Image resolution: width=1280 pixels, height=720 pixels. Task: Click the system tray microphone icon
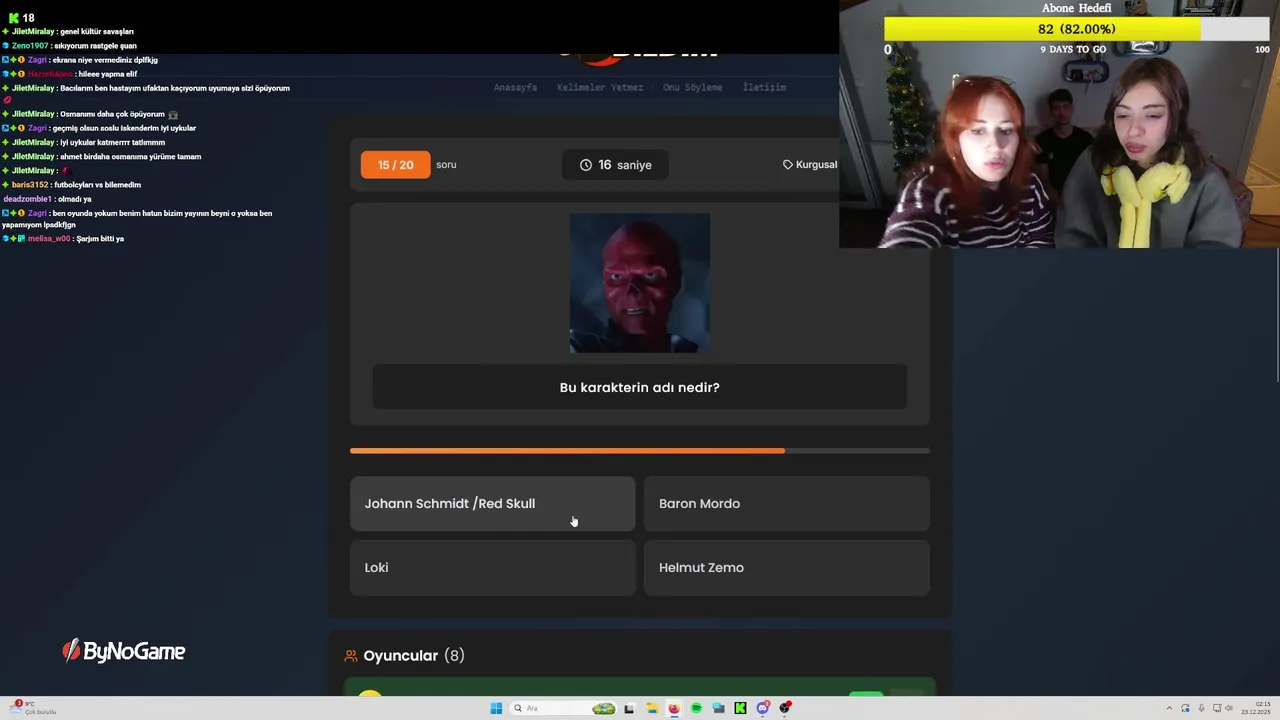(x=1201, y=708)
